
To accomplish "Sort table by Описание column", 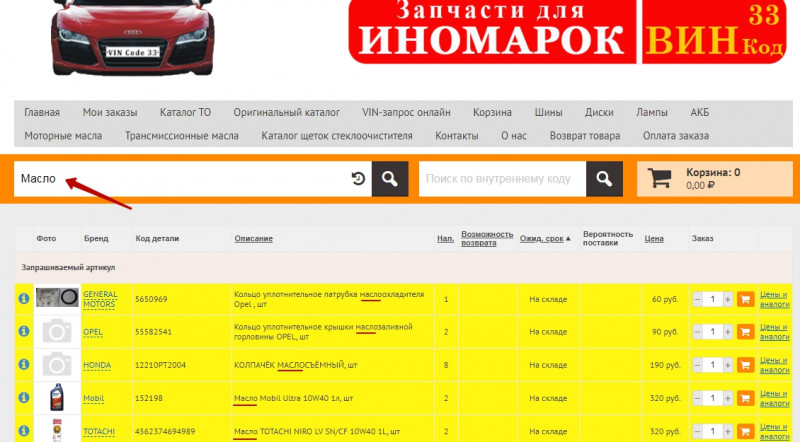I will tap(254, 238).
